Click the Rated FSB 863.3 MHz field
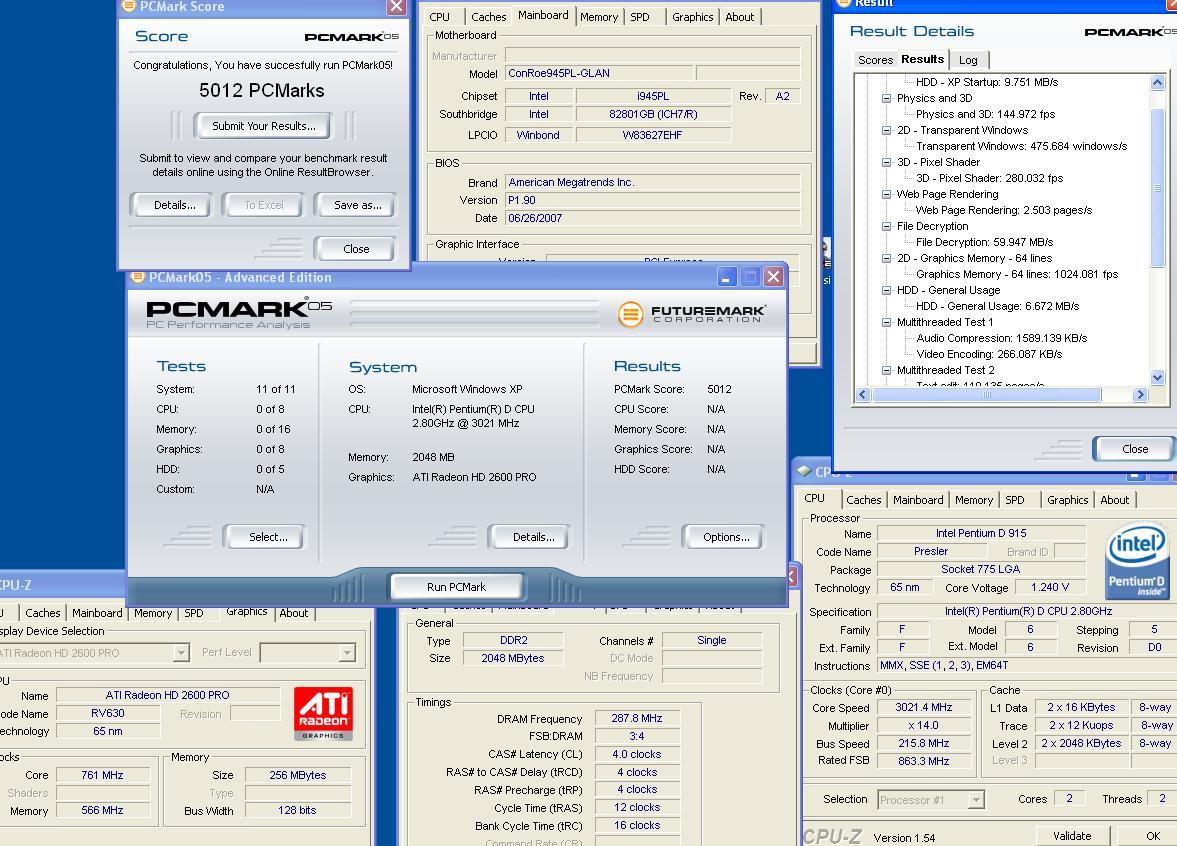 point(923,761)
